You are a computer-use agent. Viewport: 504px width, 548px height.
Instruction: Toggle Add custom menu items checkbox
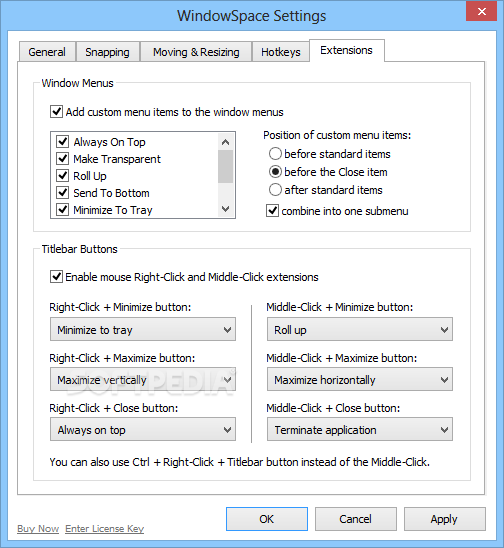(x=56, y=112)
